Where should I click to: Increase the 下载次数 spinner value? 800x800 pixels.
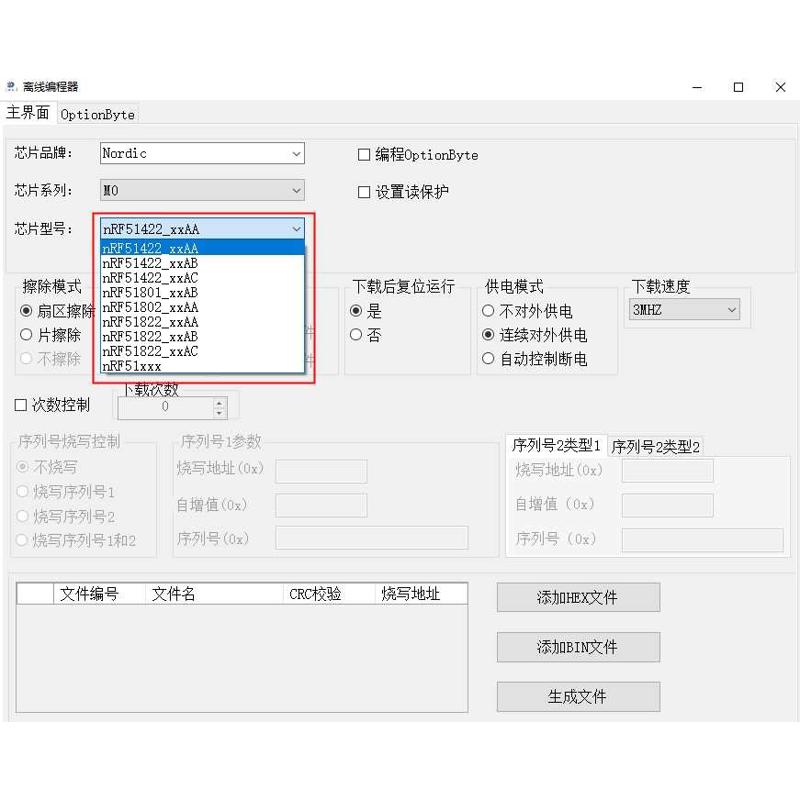click(x=219, y=403)
